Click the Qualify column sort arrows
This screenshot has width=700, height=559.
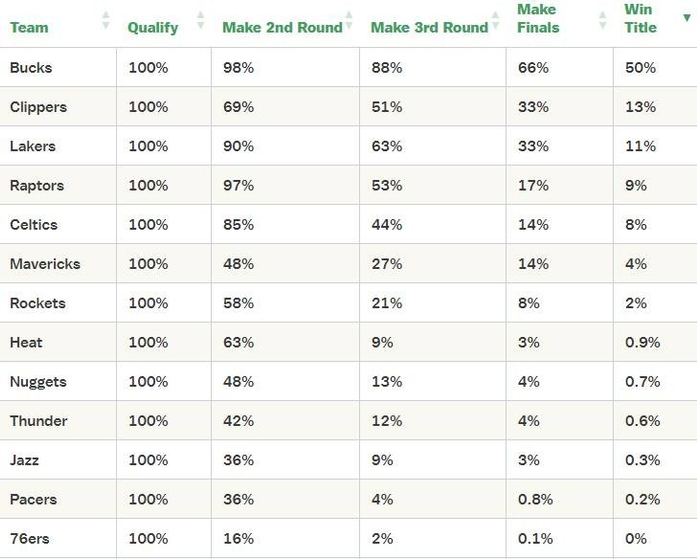[201, 19]
